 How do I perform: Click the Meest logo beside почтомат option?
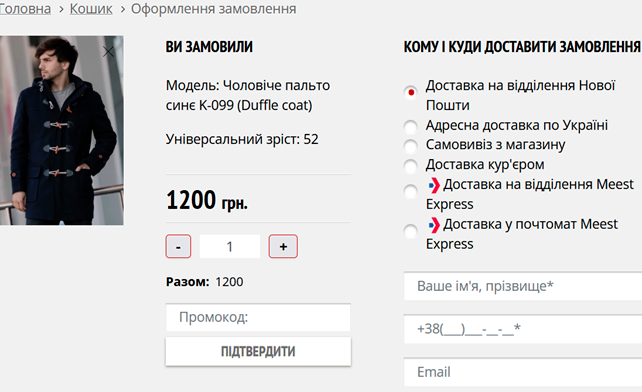pyautogui.click(x=434, y=225)
